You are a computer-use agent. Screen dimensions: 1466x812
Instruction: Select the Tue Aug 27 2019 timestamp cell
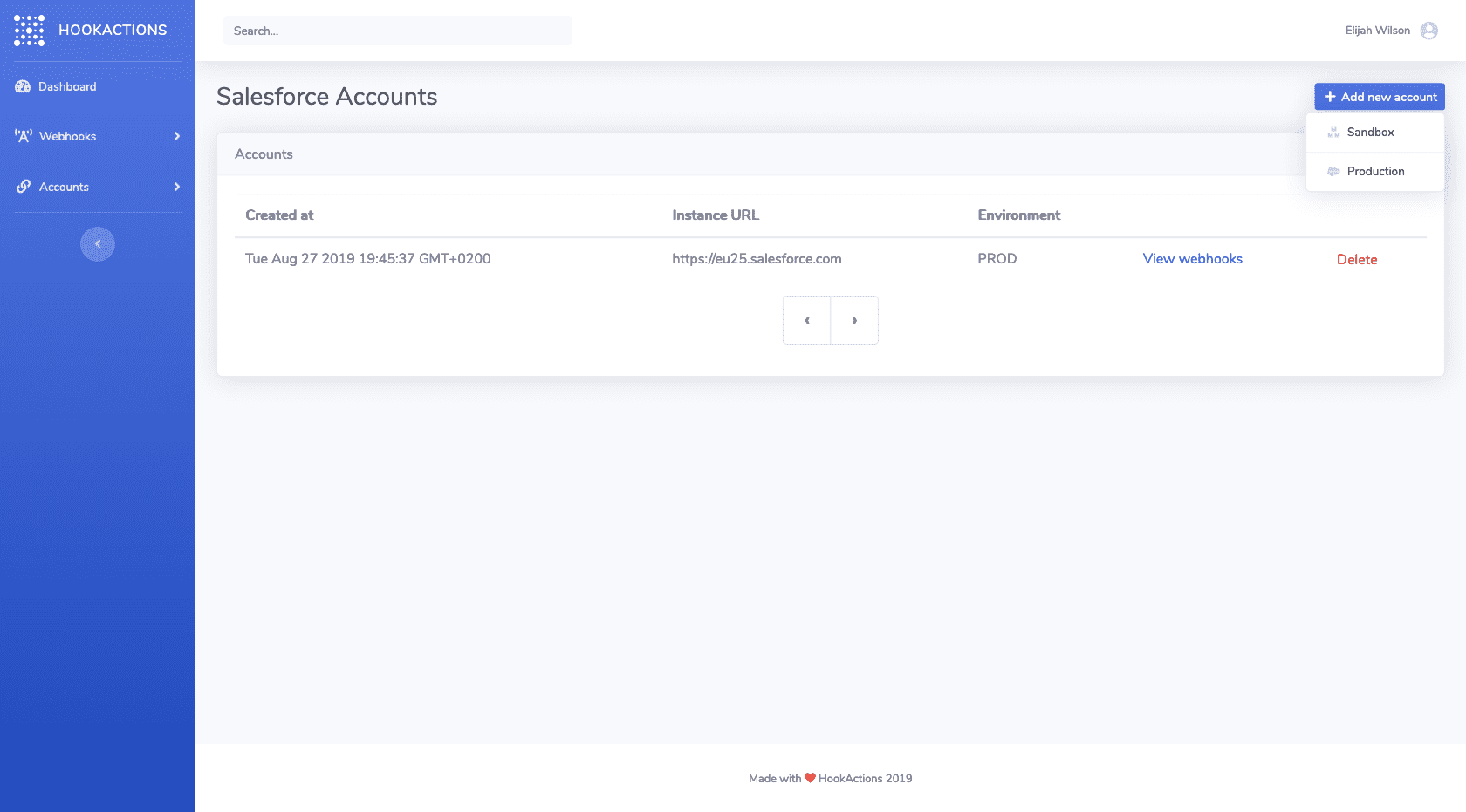point(368,259)
